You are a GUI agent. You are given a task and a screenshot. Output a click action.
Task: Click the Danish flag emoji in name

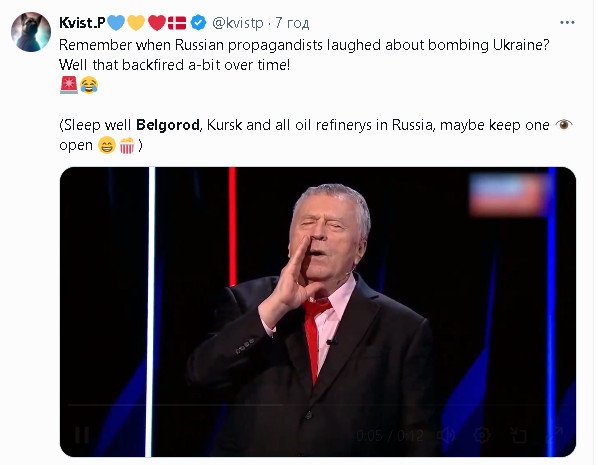(x=176, y=23)
